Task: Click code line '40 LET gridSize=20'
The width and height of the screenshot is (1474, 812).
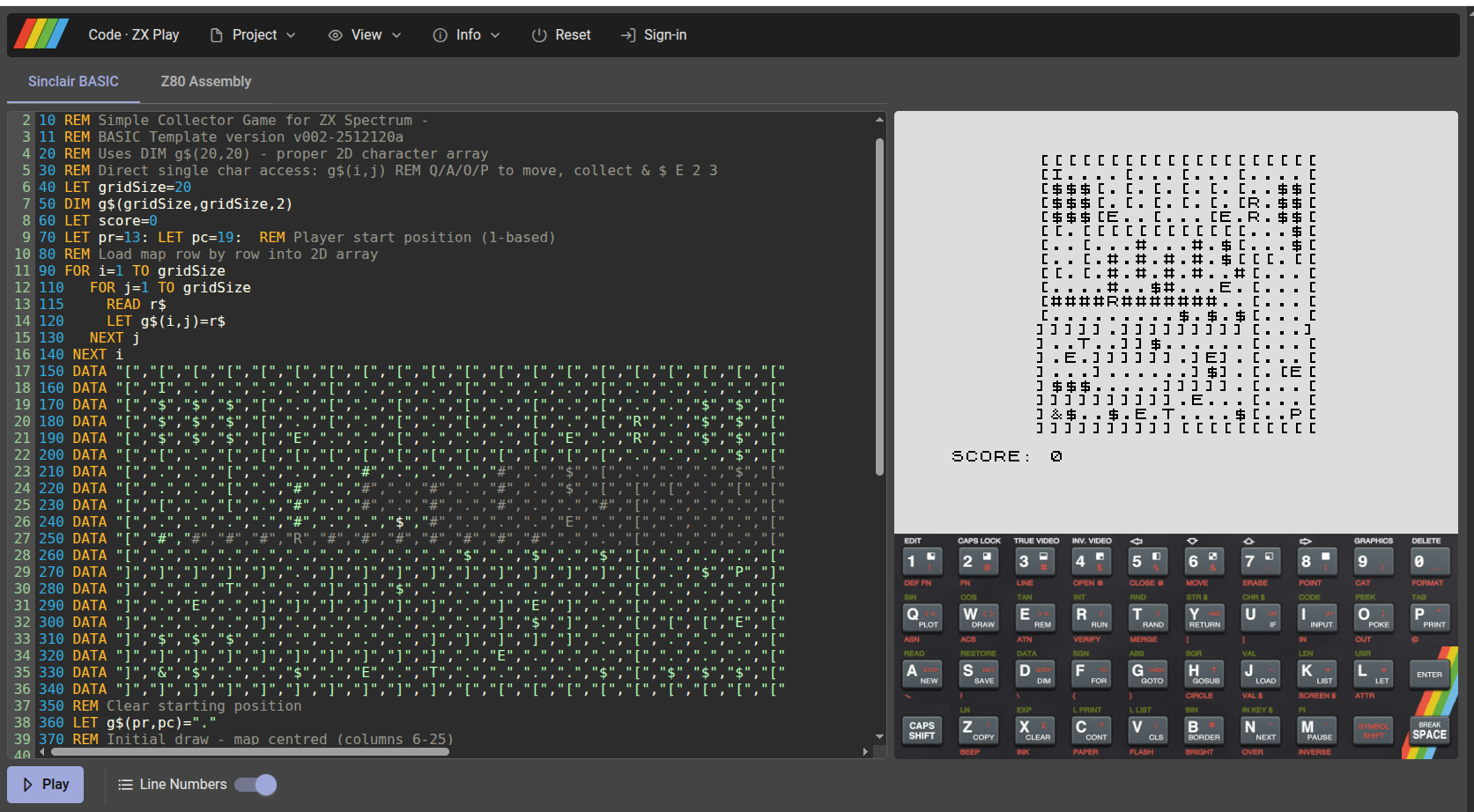Action: (115, 188)
